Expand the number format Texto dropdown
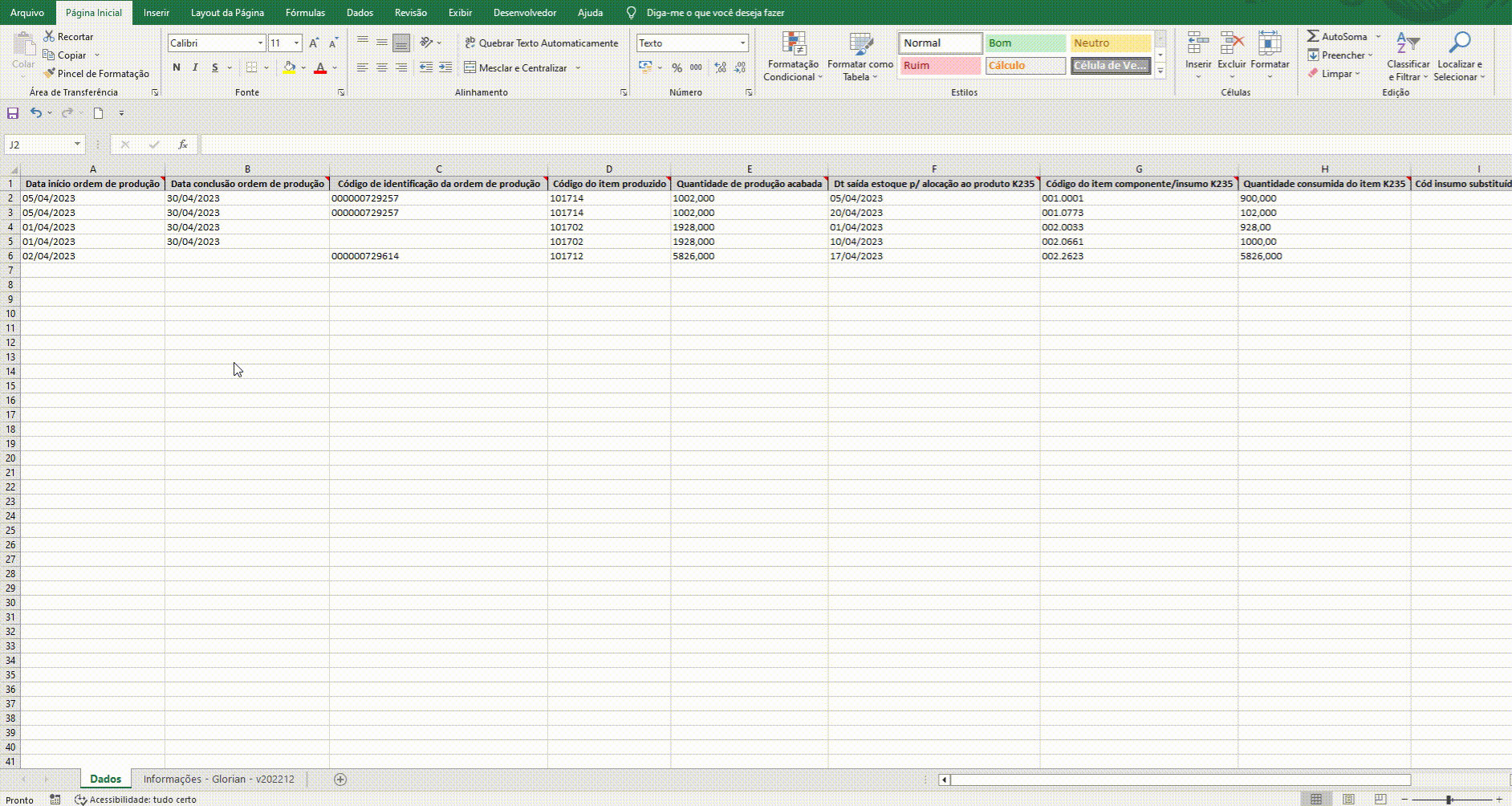 click(x=742, y=43)
